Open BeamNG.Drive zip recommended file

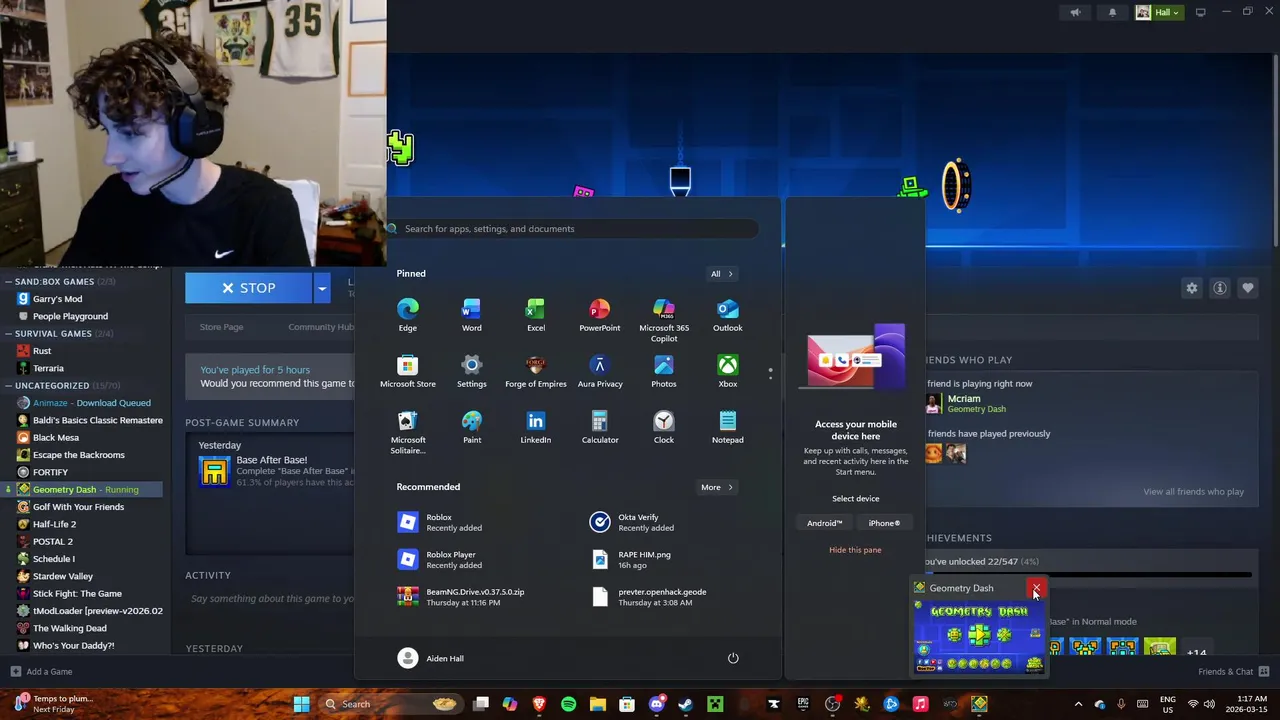coord(461,597)
